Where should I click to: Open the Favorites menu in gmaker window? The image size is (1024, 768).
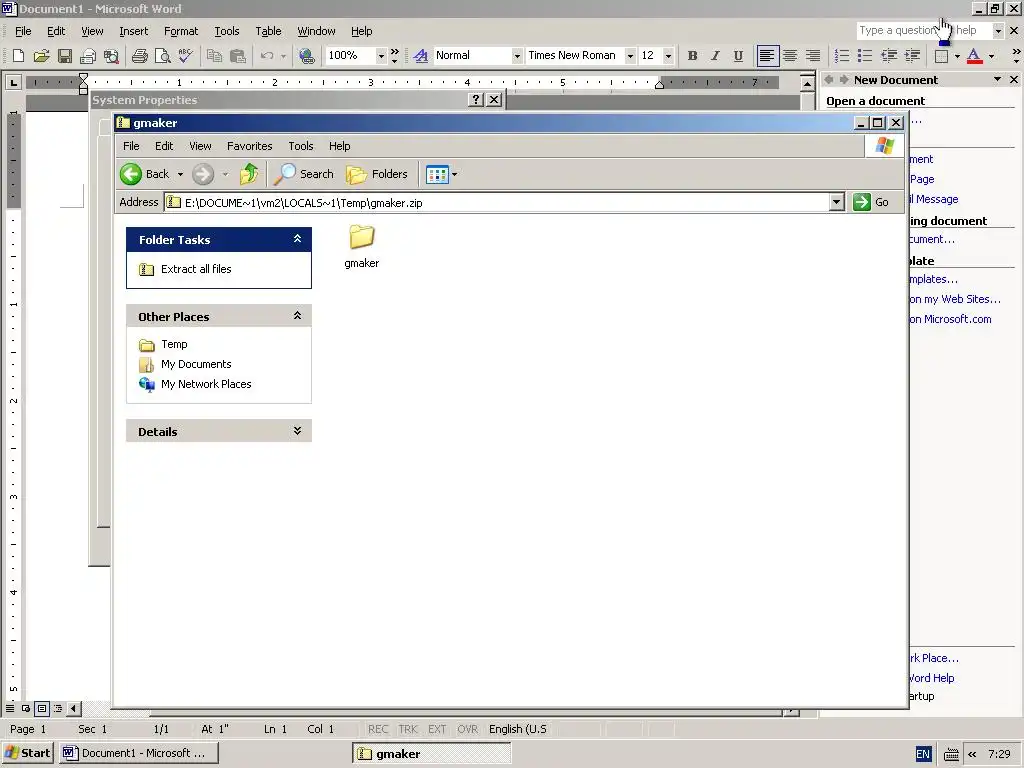pyautogui.click(x=249, y=146)
